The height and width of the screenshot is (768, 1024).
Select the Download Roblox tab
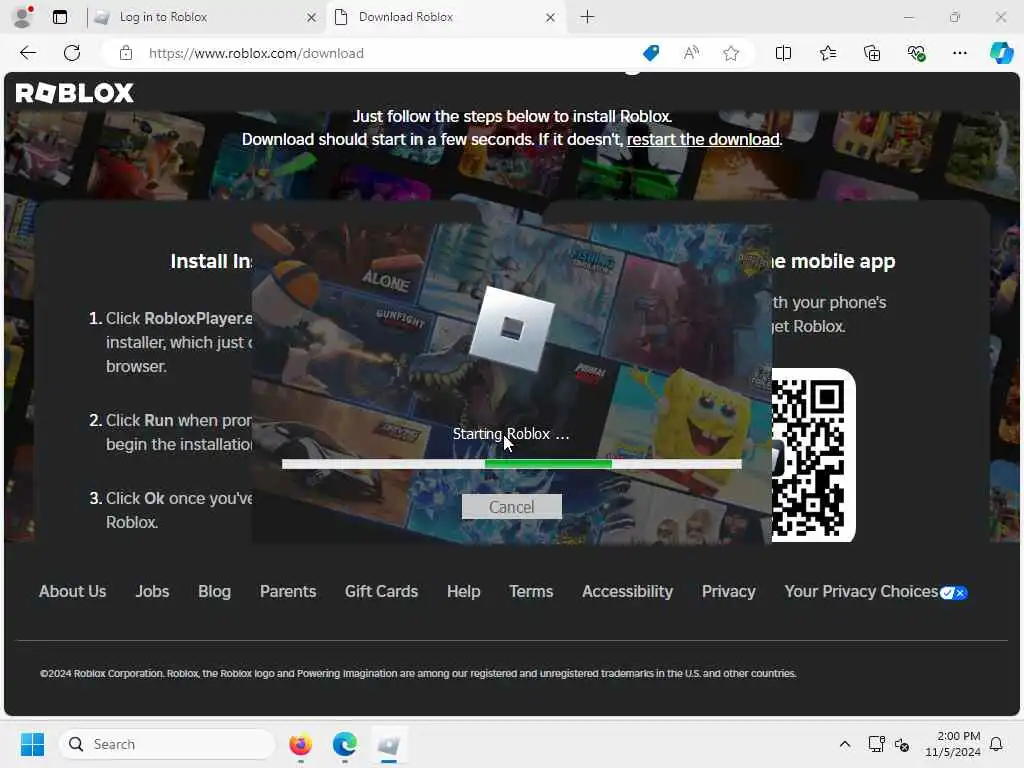[445, 17]
